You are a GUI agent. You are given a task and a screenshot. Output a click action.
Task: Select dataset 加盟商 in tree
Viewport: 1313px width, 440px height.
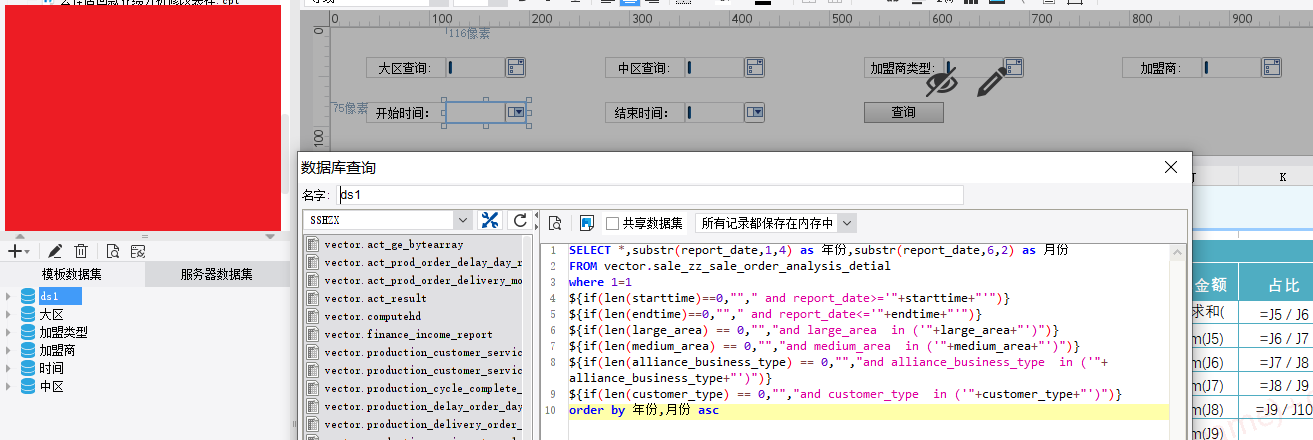pos(57,350)
